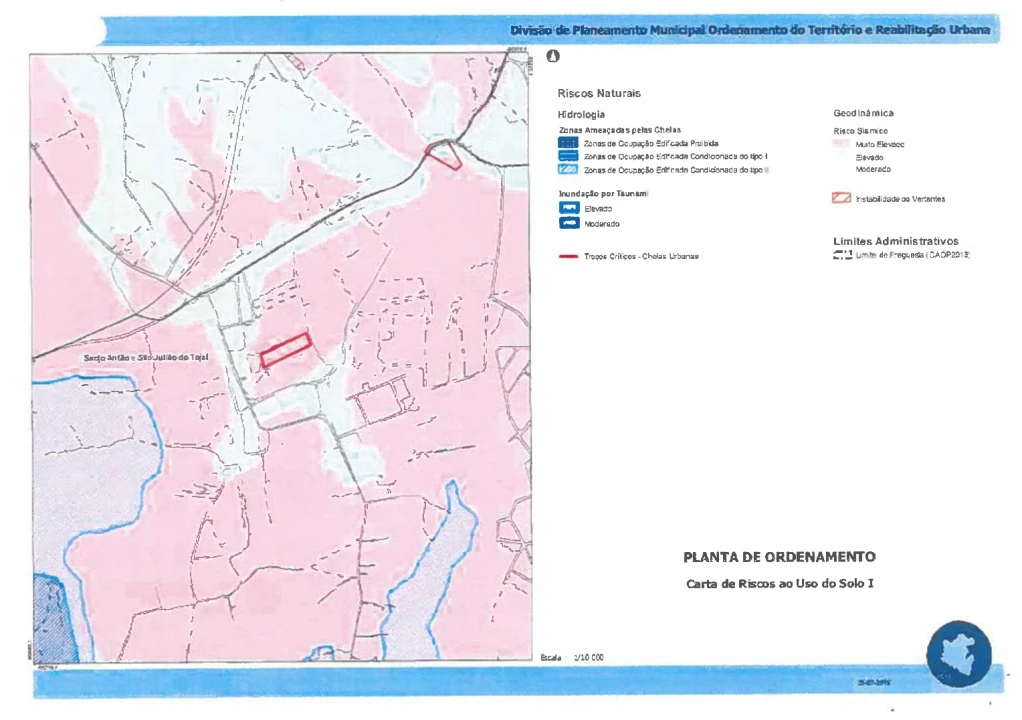This screenshot has width=1022, height=720.
Task: Click the Troços Críticos red line symbol
Action: 569,257
